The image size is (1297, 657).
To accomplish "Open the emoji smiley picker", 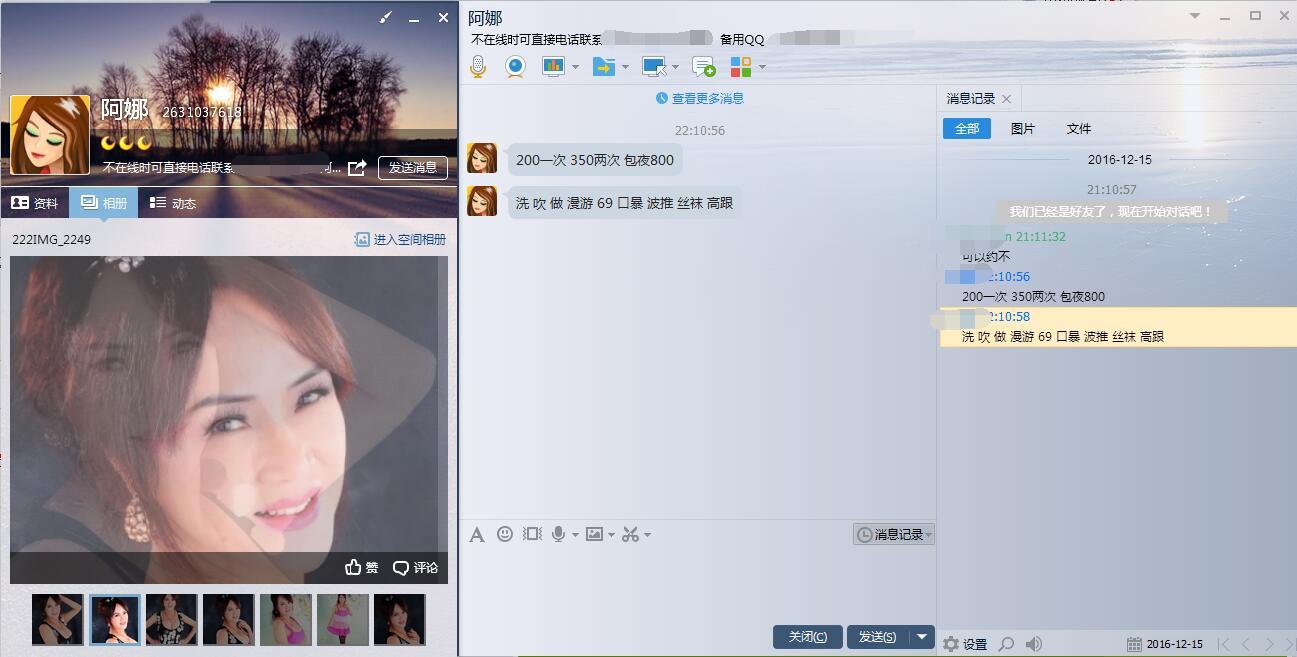I will pos(505,534).
